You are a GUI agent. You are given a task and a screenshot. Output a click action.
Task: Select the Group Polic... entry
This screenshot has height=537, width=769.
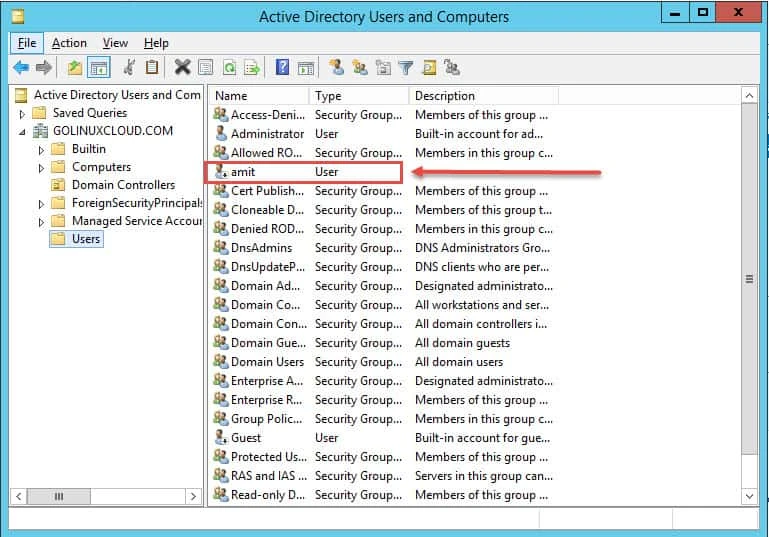pos(384,419)
